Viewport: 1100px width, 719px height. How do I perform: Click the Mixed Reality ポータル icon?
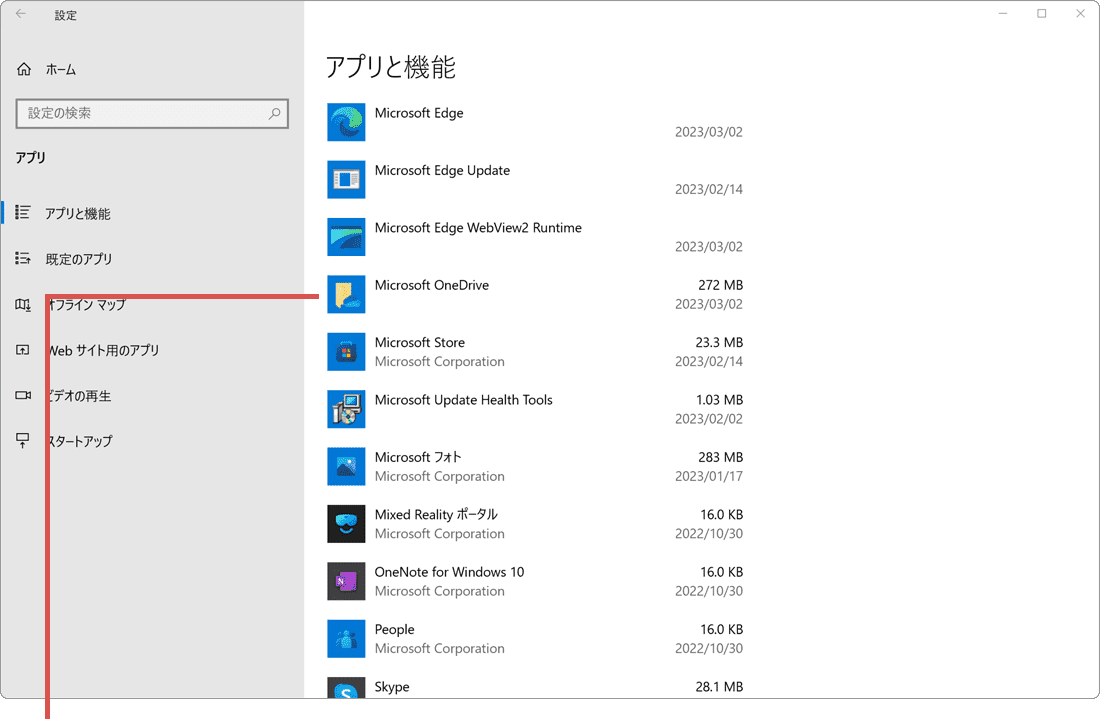tap(346, 524)
